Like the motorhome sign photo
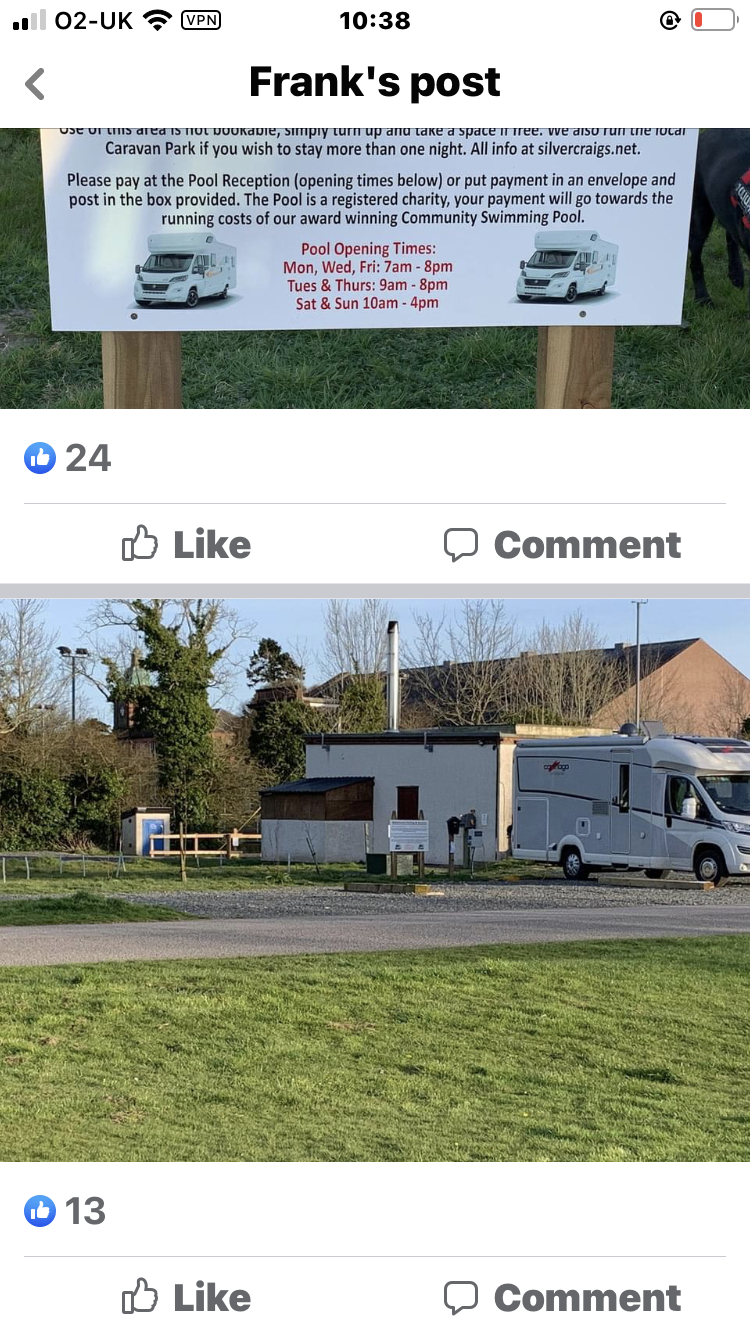Image resolution: width=750 pixels, height=1334 pixels. point(186,545)
